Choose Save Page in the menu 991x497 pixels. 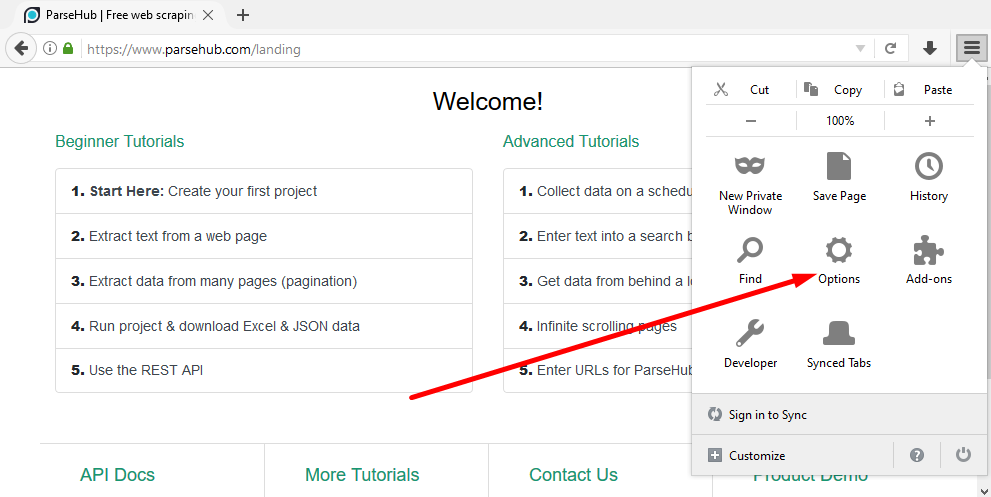pos(839,176)
